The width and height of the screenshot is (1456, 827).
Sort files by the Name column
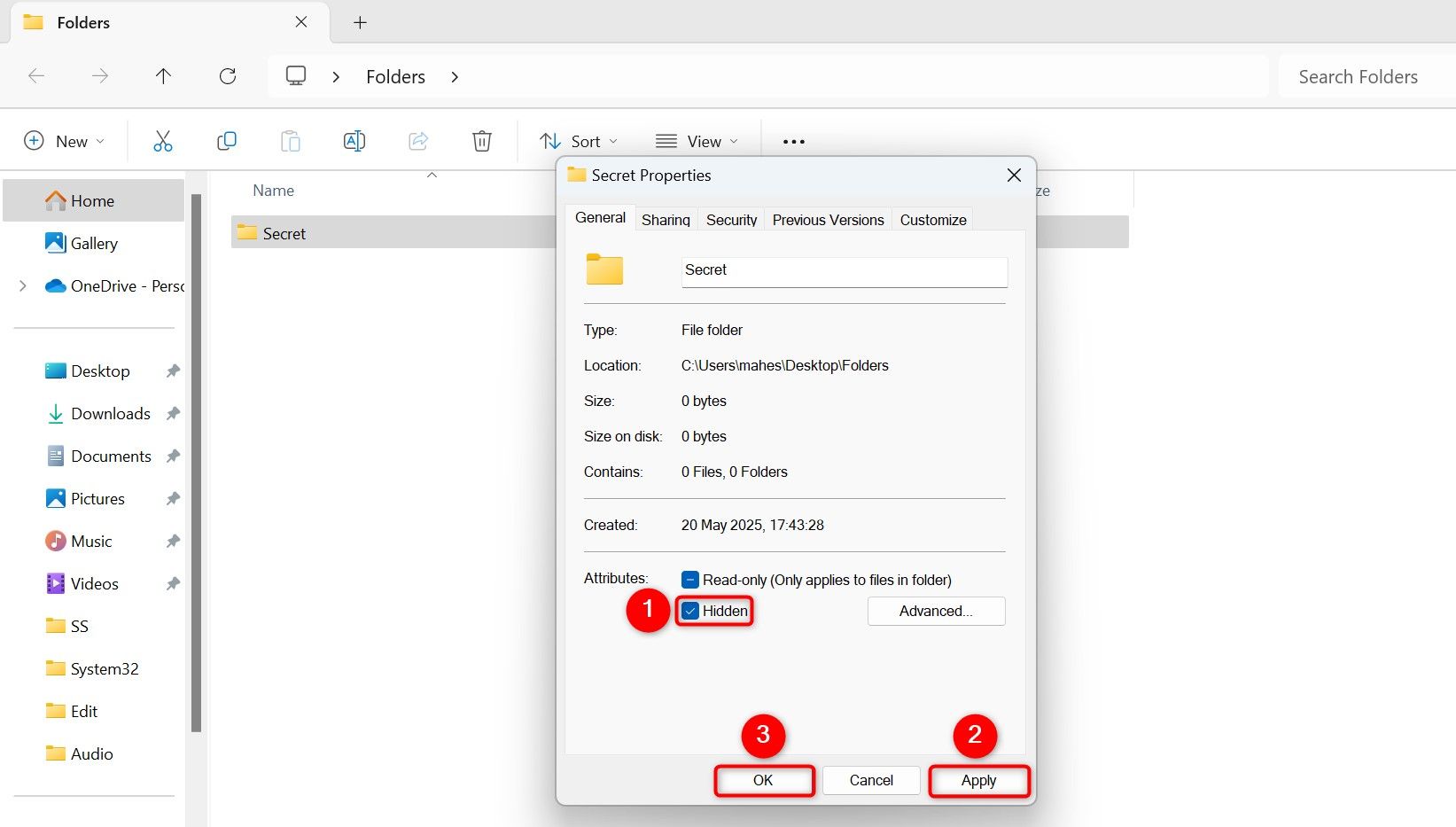coord(273,191)
